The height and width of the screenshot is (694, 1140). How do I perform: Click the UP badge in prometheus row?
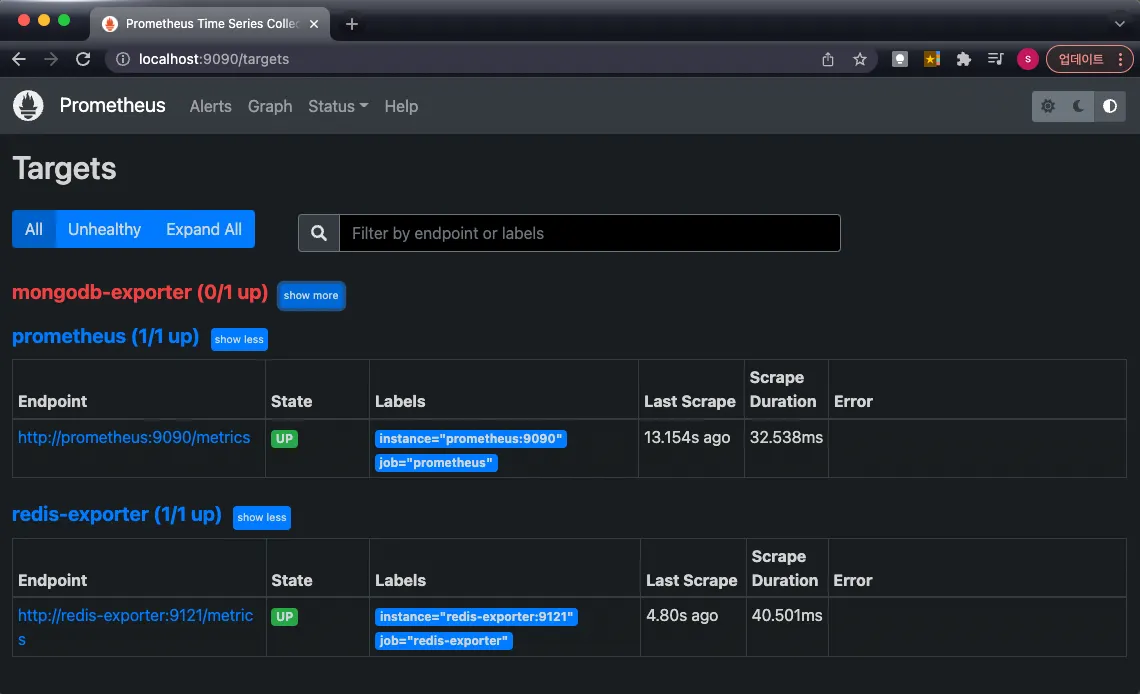coord(284,439)
